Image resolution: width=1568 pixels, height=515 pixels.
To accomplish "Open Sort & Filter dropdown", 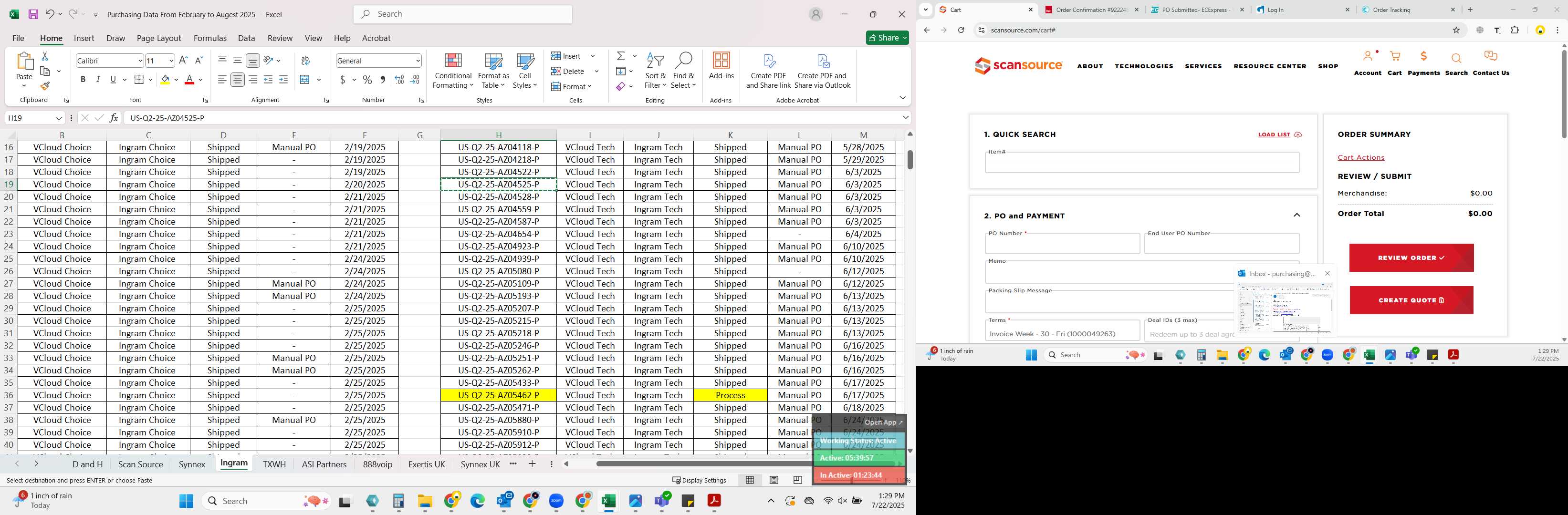I will [656, 71].
